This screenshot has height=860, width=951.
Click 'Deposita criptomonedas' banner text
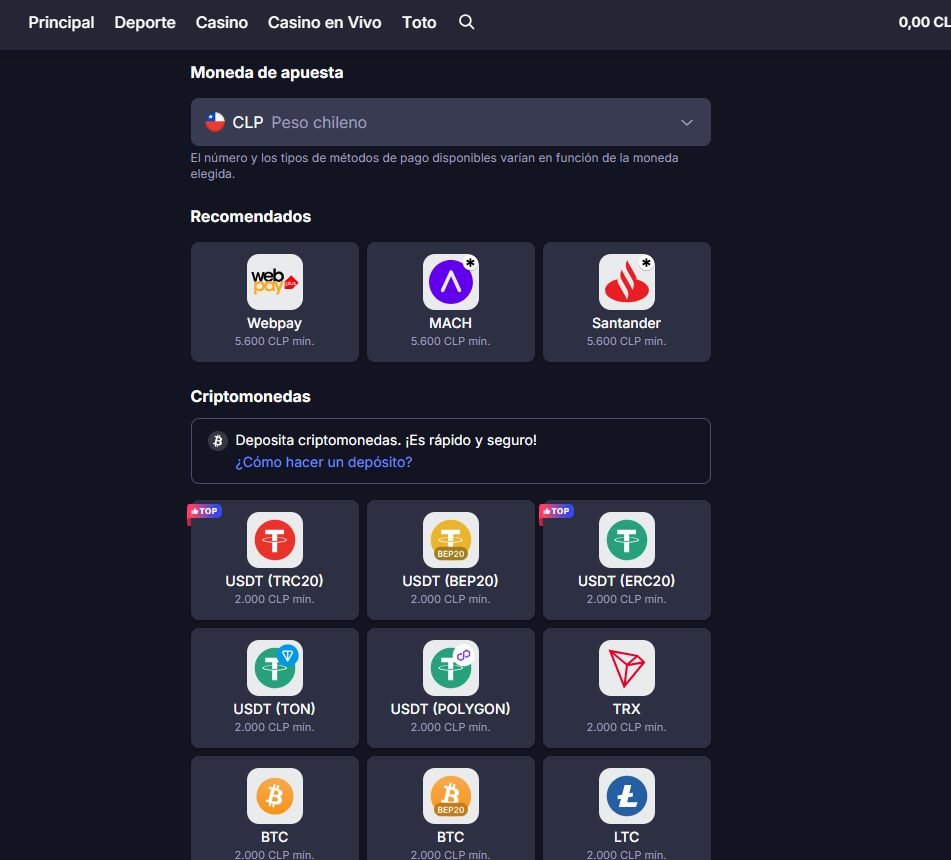coord(386,440)
